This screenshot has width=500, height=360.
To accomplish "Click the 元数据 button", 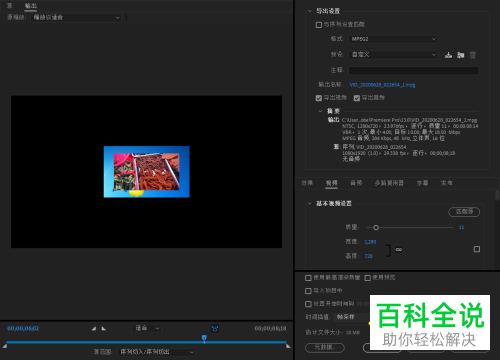I will point(325,347).
